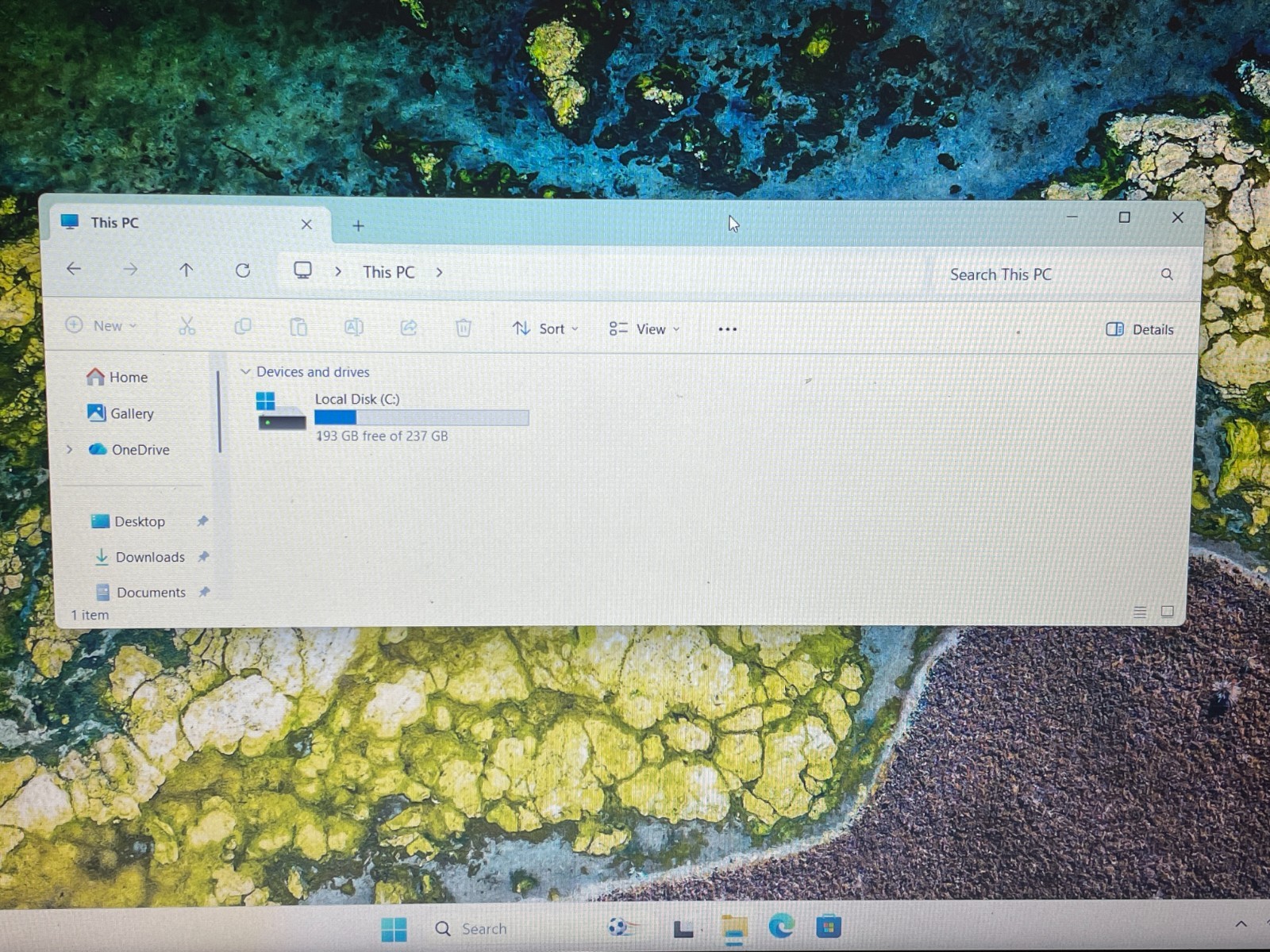Image resolution: width=1270 pixels, height=952 pixels.
Task: Click the Local Disk (C:) usage bar
Action: (x=421, y=417)
